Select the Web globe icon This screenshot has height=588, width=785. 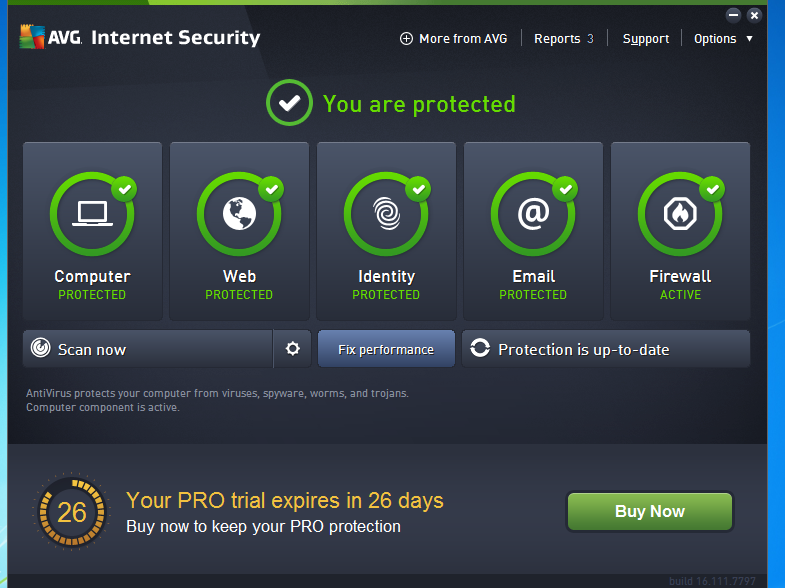239,214
